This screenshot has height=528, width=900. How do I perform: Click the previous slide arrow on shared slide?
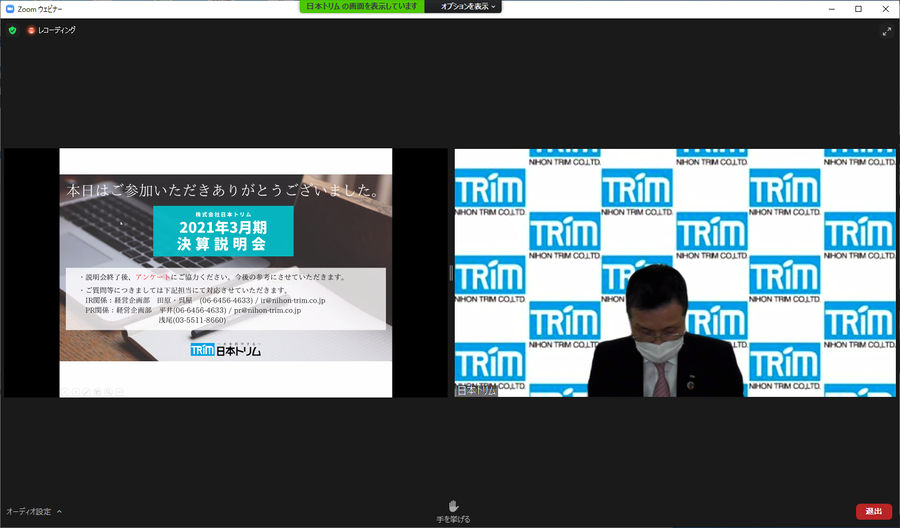tap(65, 392)
